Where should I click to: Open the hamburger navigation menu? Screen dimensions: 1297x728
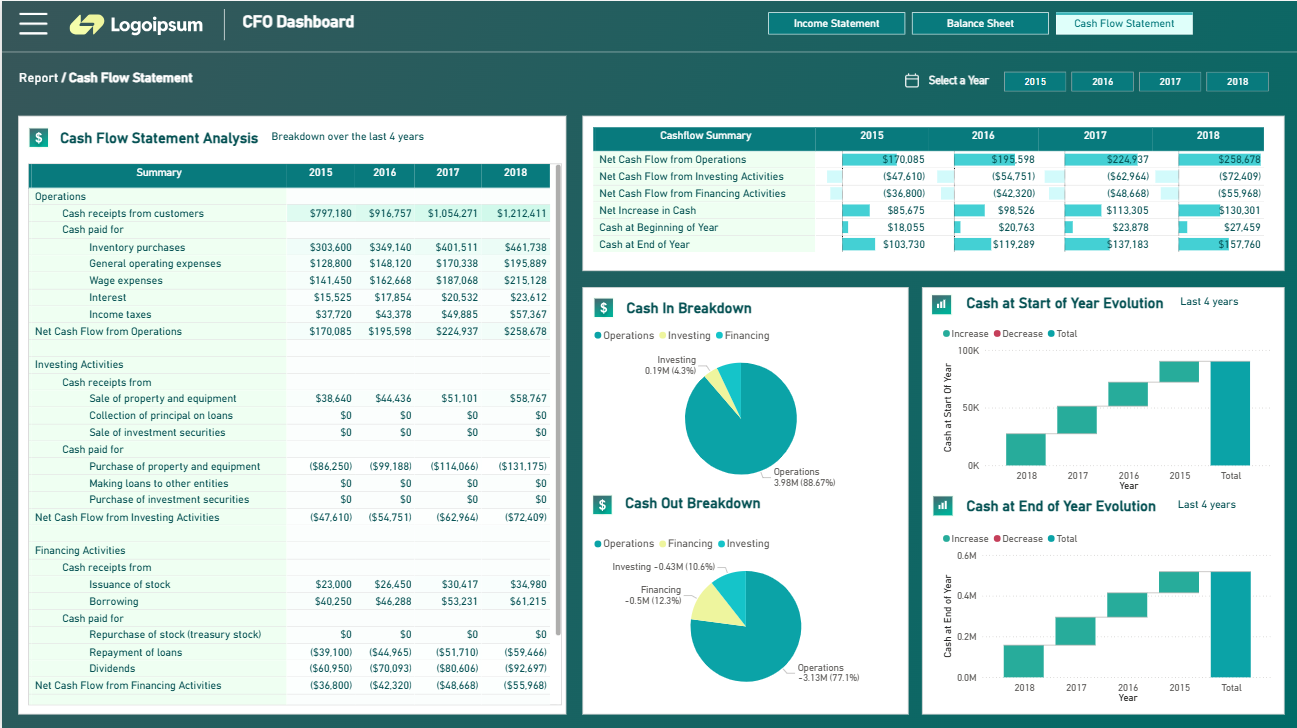point(33,24)
